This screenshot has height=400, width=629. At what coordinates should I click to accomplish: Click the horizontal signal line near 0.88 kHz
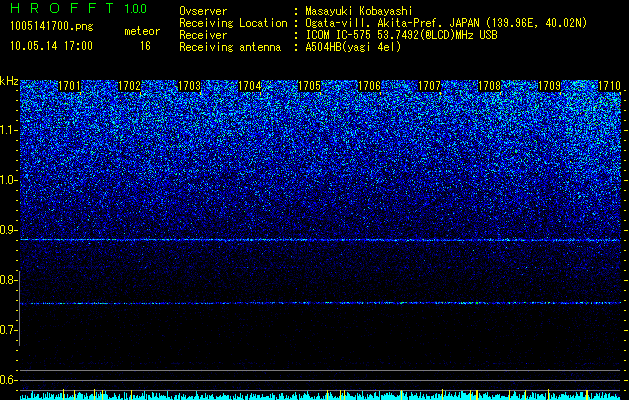[320, 240]
